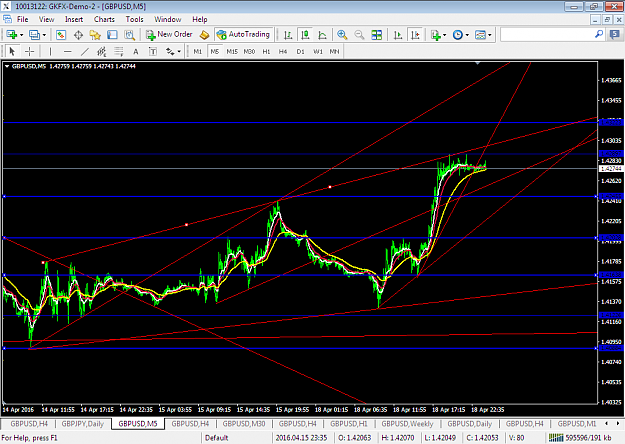Image resolution: width=625 pixels, height=444 pixels.
Task: Expand the Profiles dropdown arrow
Action: 44,35
